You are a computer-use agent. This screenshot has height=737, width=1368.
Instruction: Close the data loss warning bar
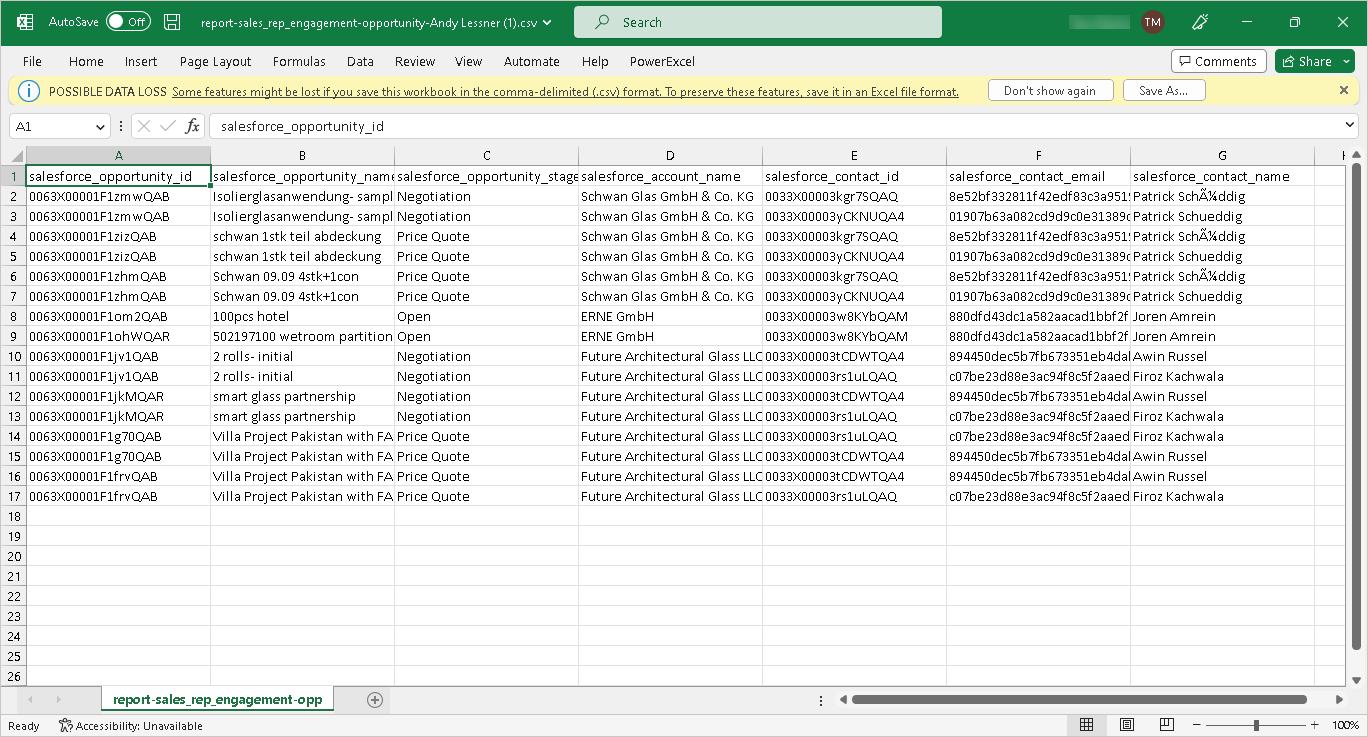point(1344,90)
